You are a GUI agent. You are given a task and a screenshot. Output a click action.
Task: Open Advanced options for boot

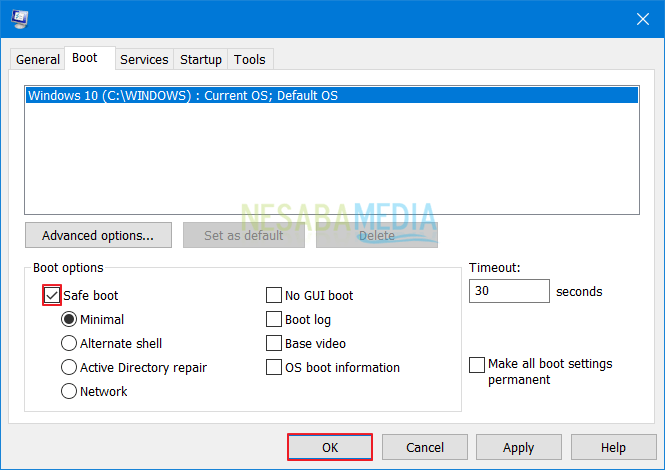click(x=98, y=236)
